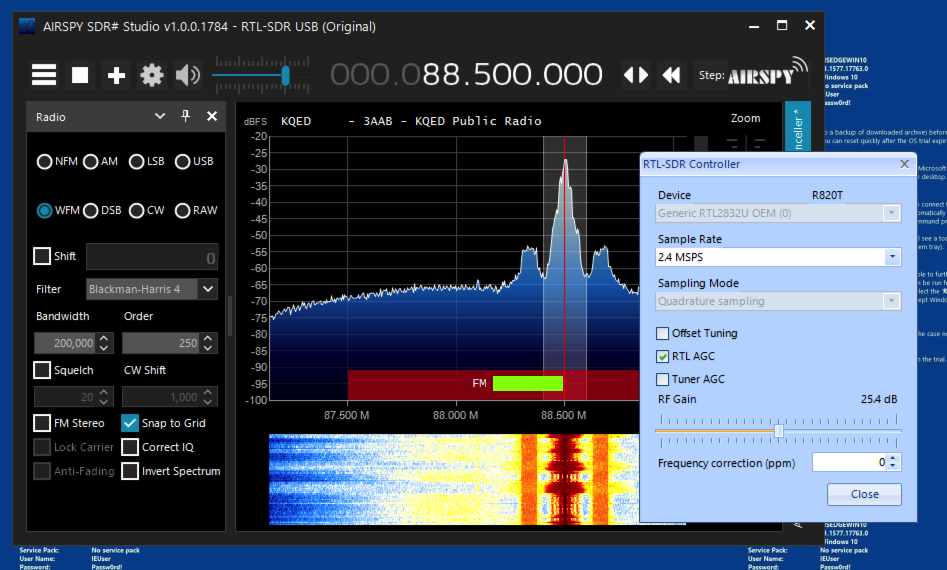This screenshot has width=947, height=570.
Task: Close the Radio panel with the X icon
Action: tap(212, 117)
